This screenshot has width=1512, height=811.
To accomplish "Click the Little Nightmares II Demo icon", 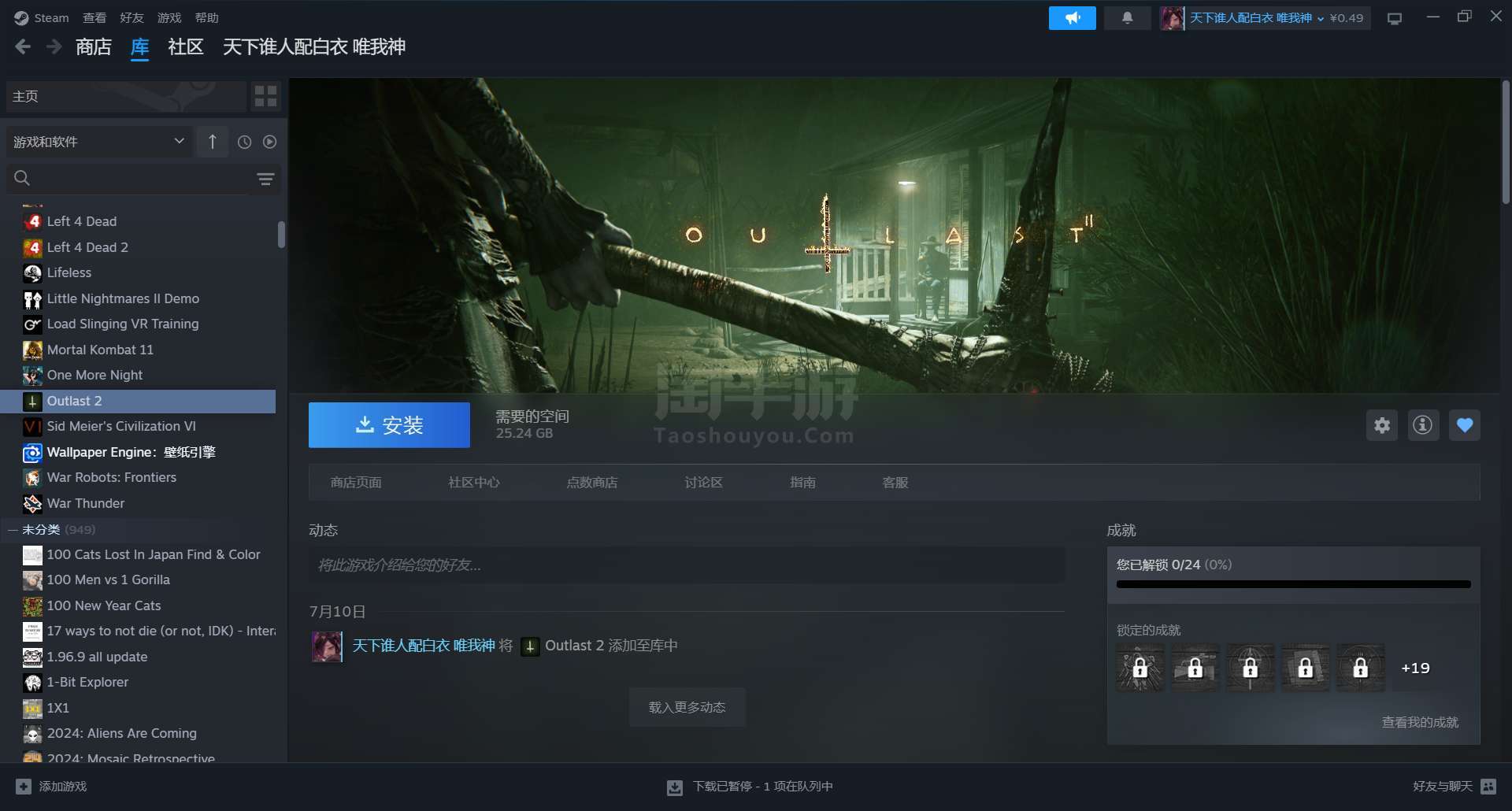I will pyautogui.click(x=32, y=298).
